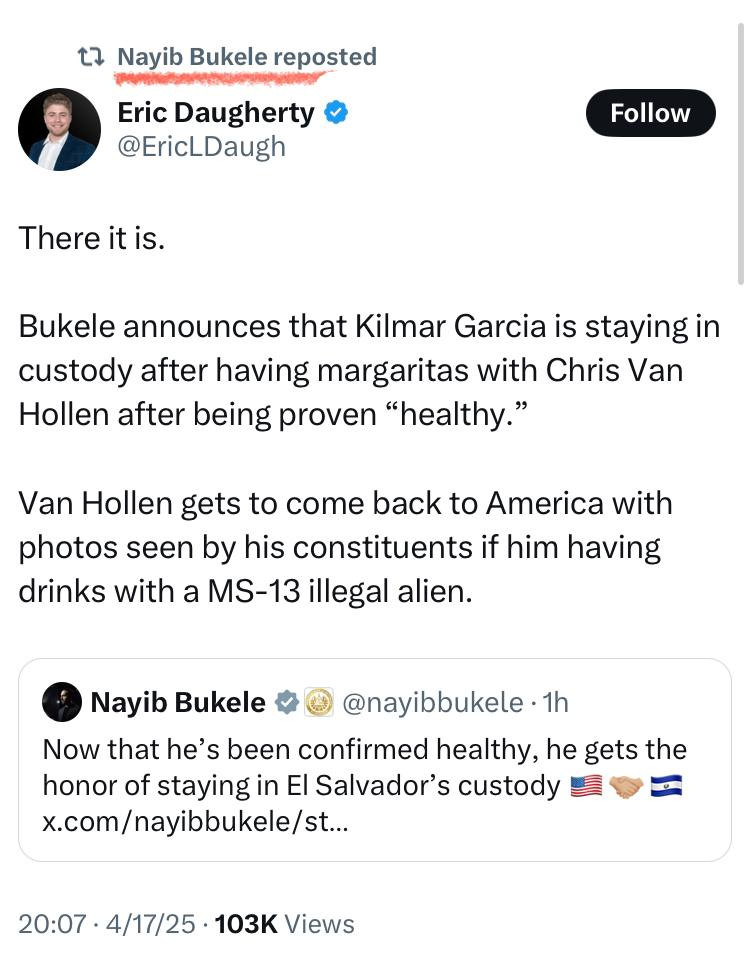The image size is (750, 955).
Task: Click the Eric Daugherty display name
Action: tap(216, 112)
